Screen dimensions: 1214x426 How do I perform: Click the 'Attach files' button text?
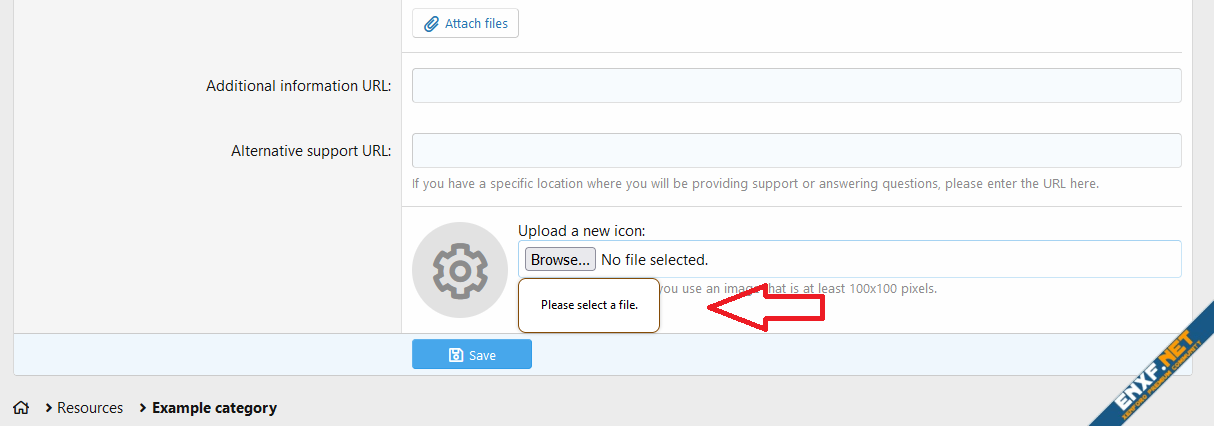click(x=476, y=23)
